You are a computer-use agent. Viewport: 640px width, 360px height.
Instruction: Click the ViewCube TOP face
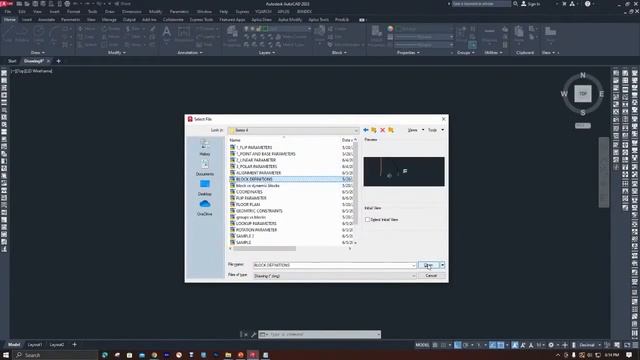[x=583, y=93]
